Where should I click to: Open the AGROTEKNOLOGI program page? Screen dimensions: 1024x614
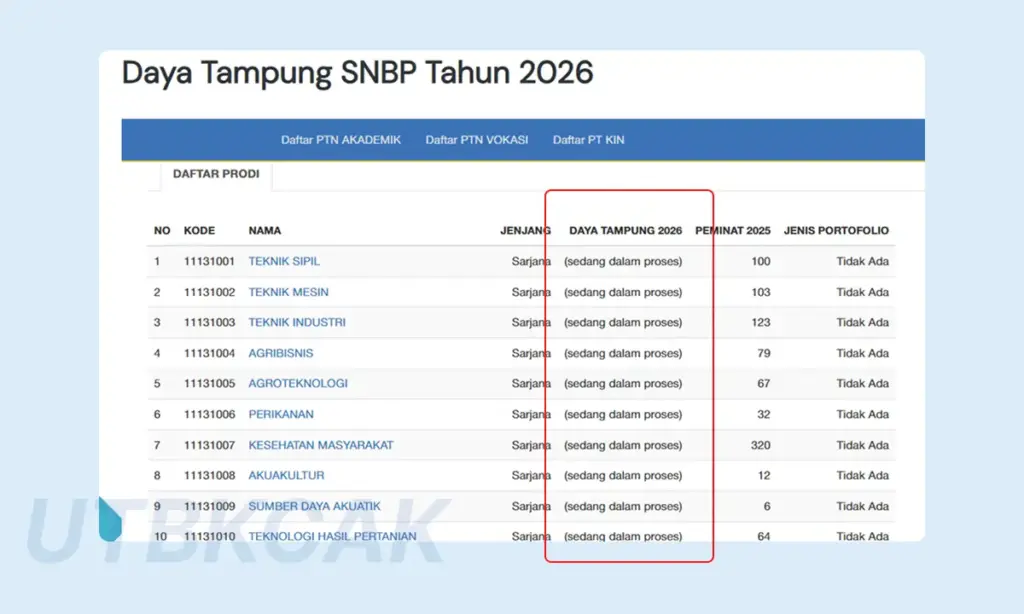(296, 383)
